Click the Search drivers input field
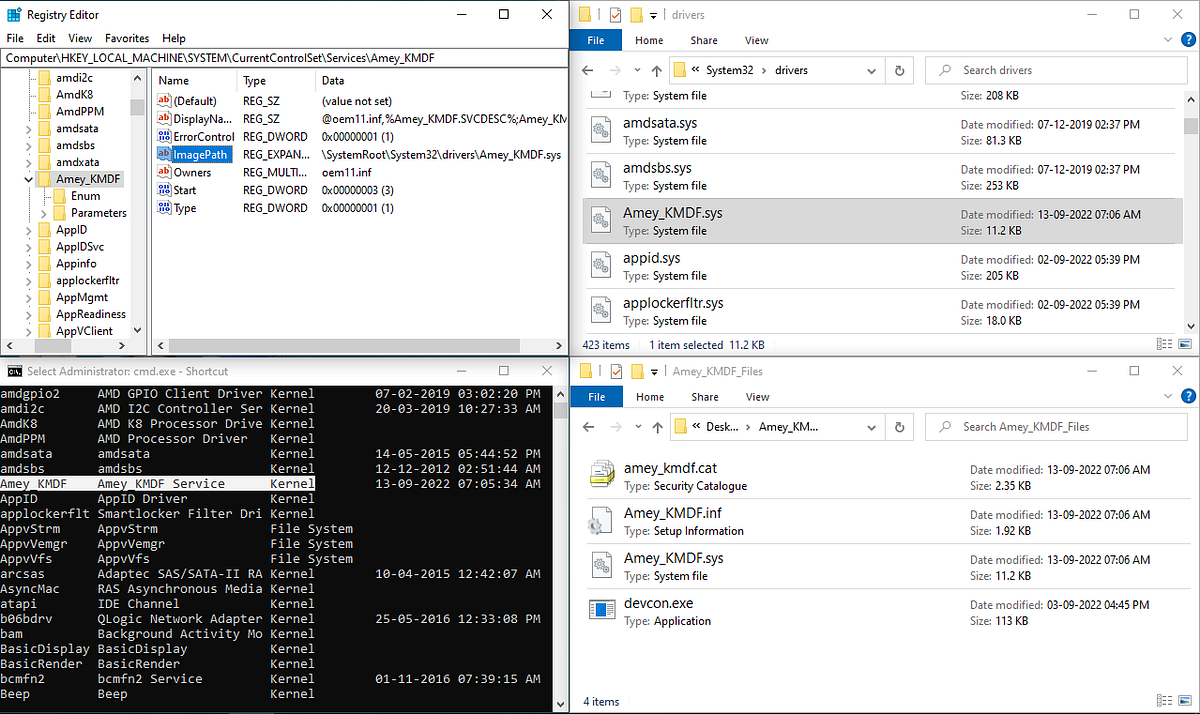The image size is (1200, 714). point(1054,70)
